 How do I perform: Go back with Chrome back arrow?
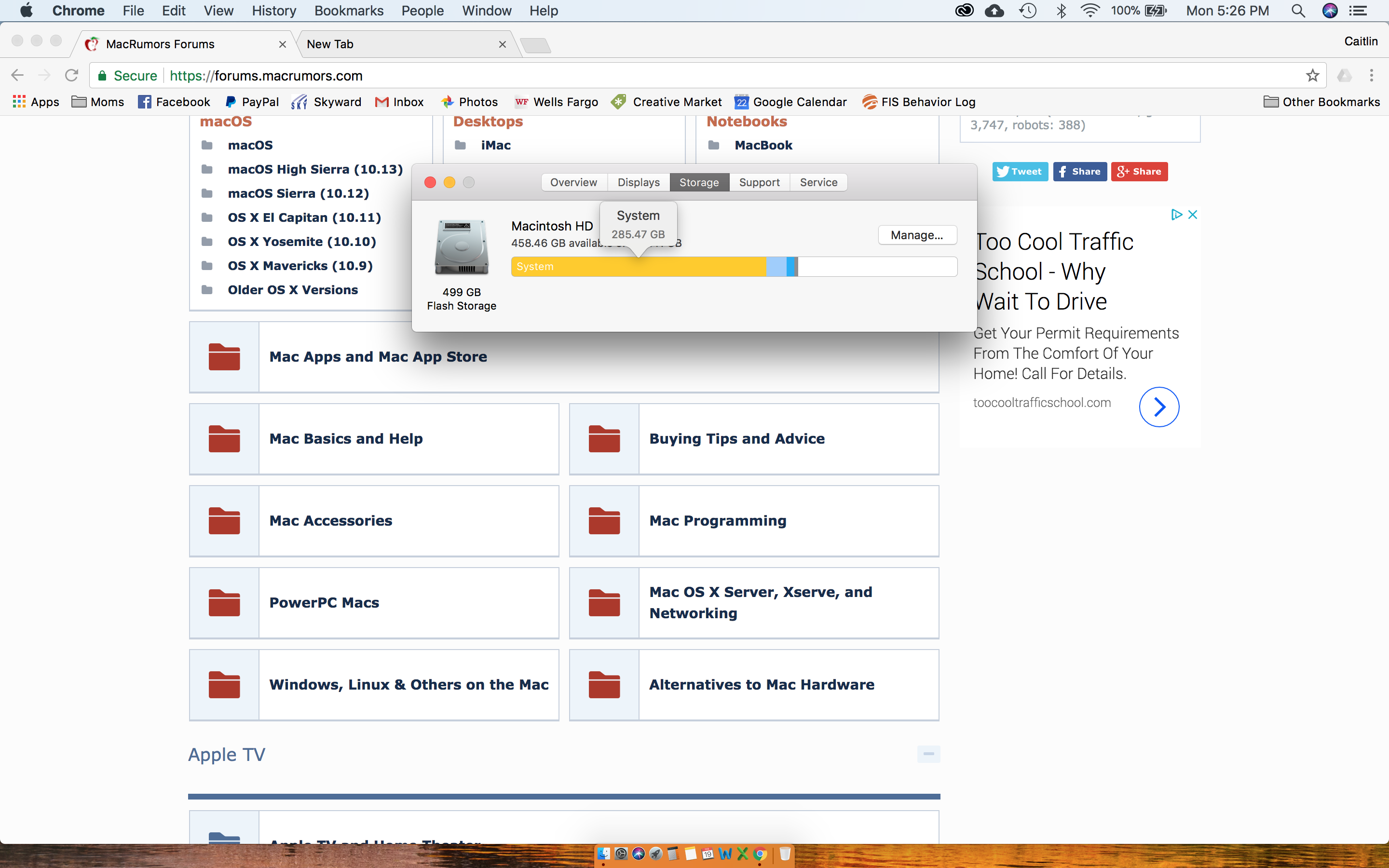click(17, 75)
